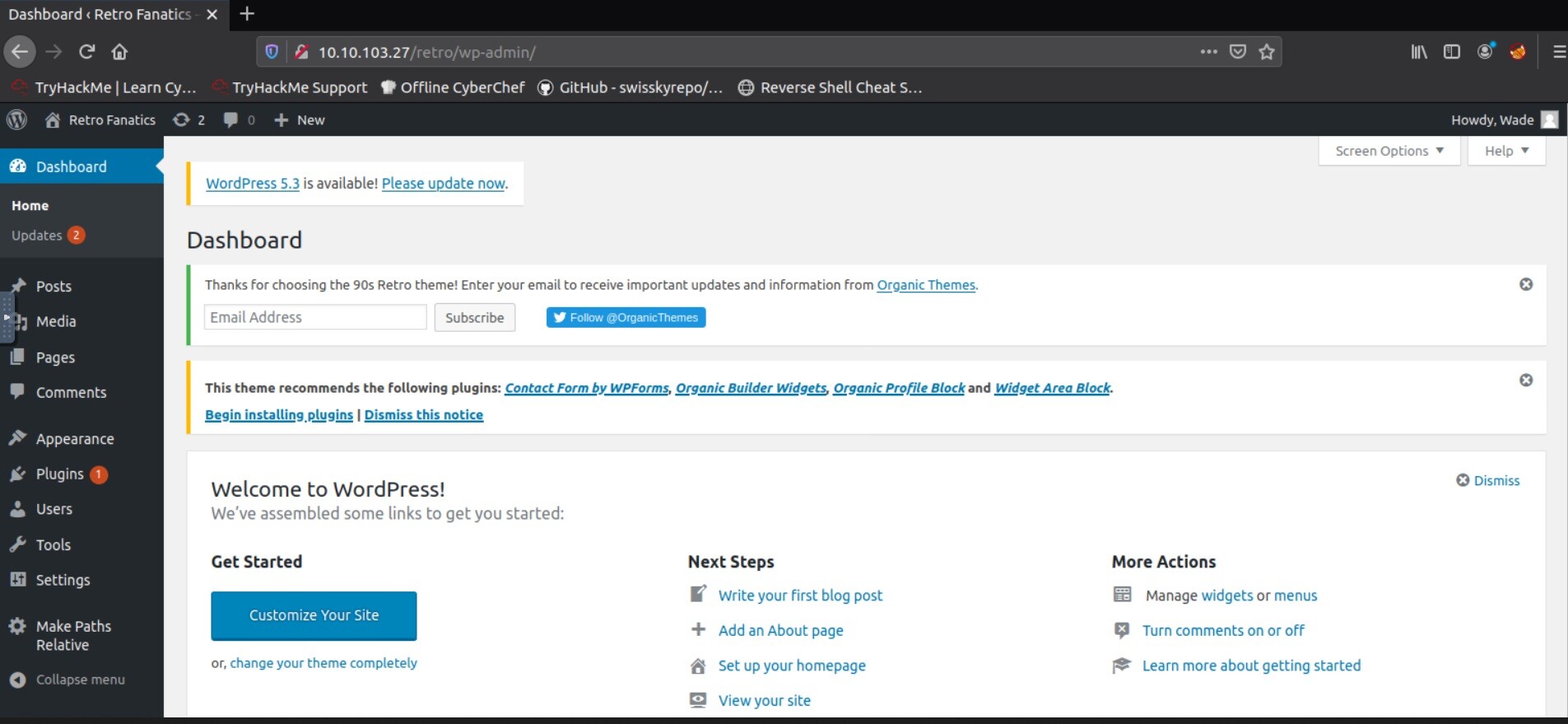1568x724 pixels.
Task: Click the WordPress logo in admin bar
Action: point(16,120)
